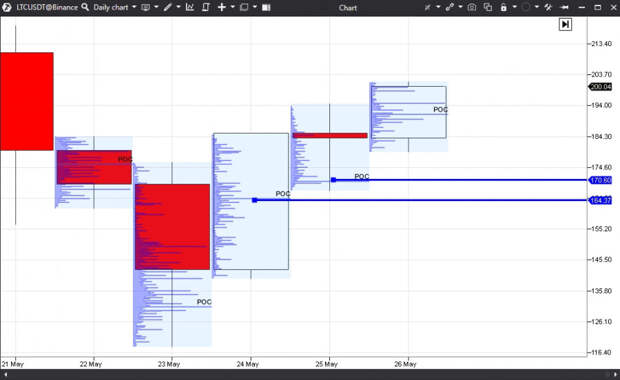Expand the dropdown arrow beside the pencil tool
Image resolution: width=620 pixels, height=380 pixels.
(x=178, y=7)
